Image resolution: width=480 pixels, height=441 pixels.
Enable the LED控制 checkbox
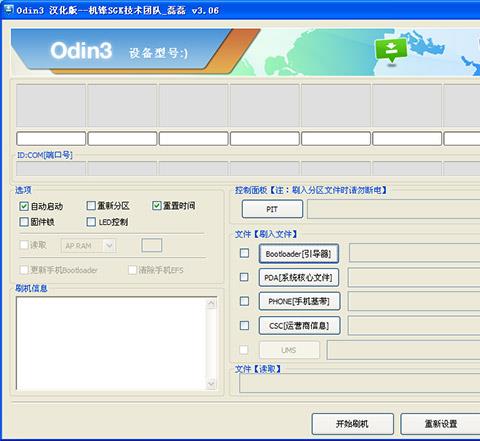[x=91, y=222]
